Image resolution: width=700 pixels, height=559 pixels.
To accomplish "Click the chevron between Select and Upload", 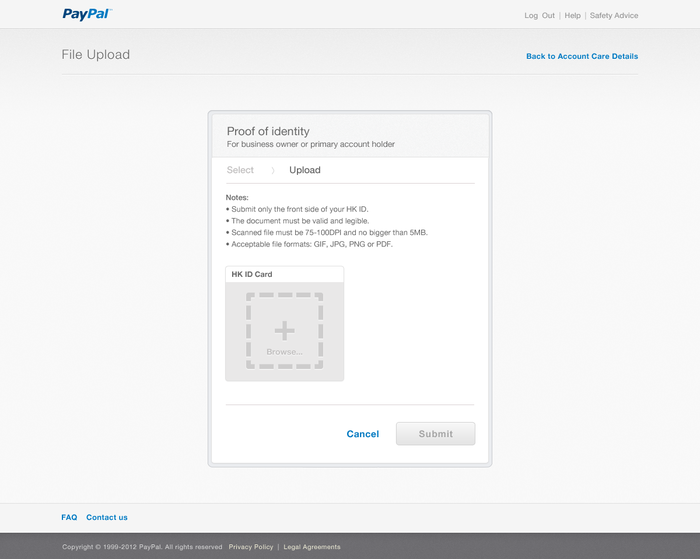I will click(x=273, y=171).
